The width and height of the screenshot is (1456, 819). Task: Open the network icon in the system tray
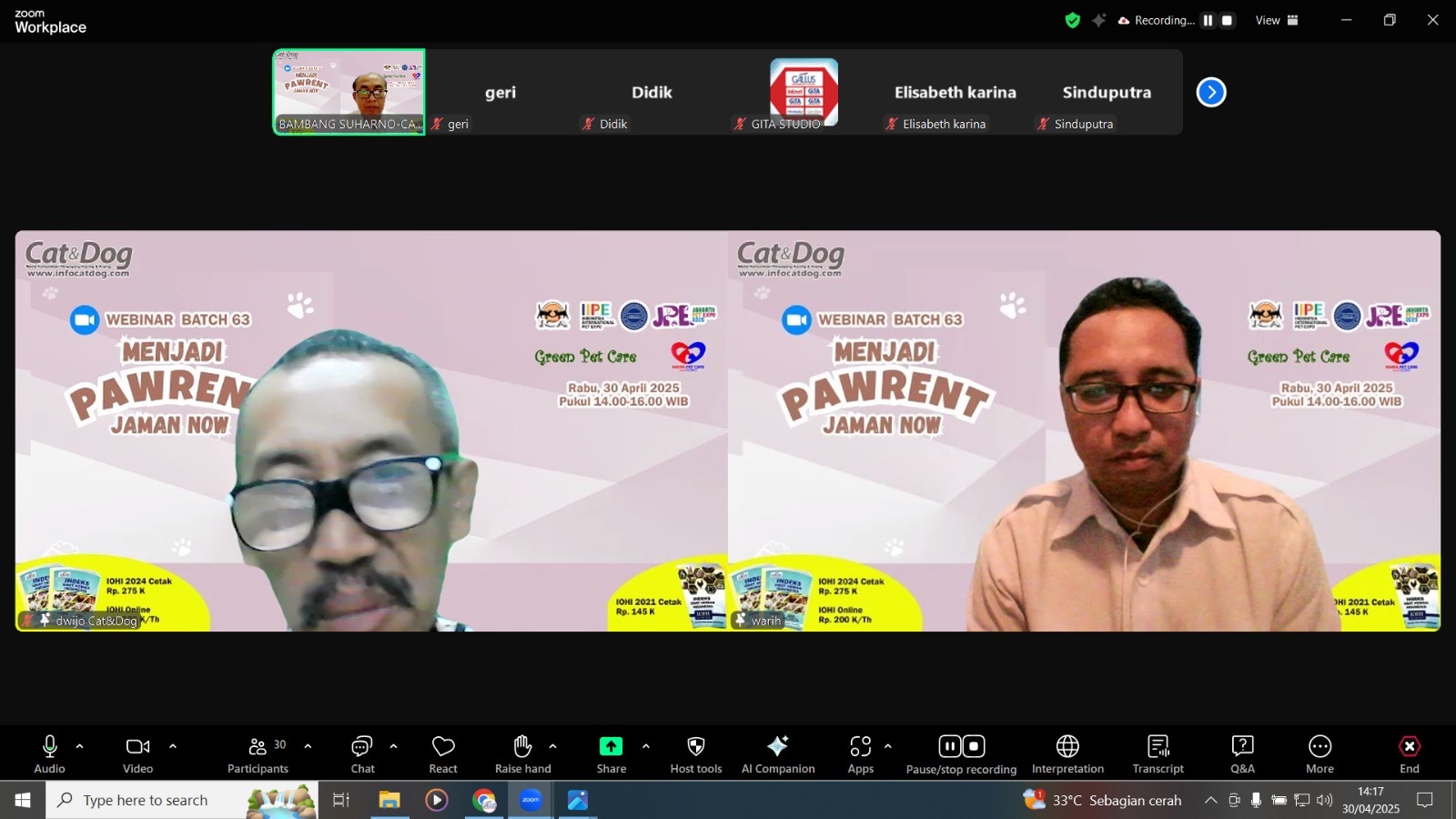click(1301, 800)
